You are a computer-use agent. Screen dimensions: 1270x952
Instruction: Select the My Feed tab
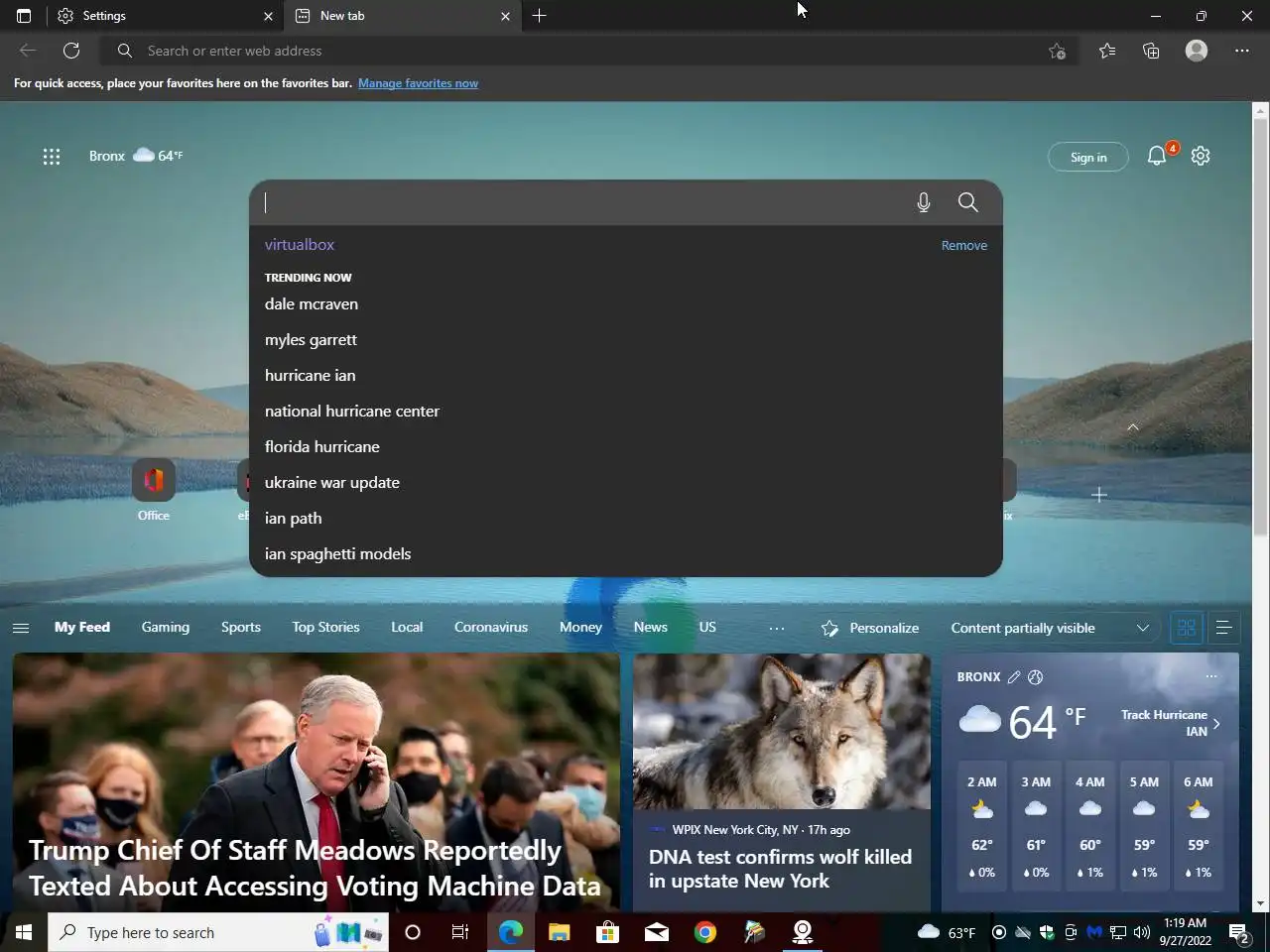click(82, 627)
